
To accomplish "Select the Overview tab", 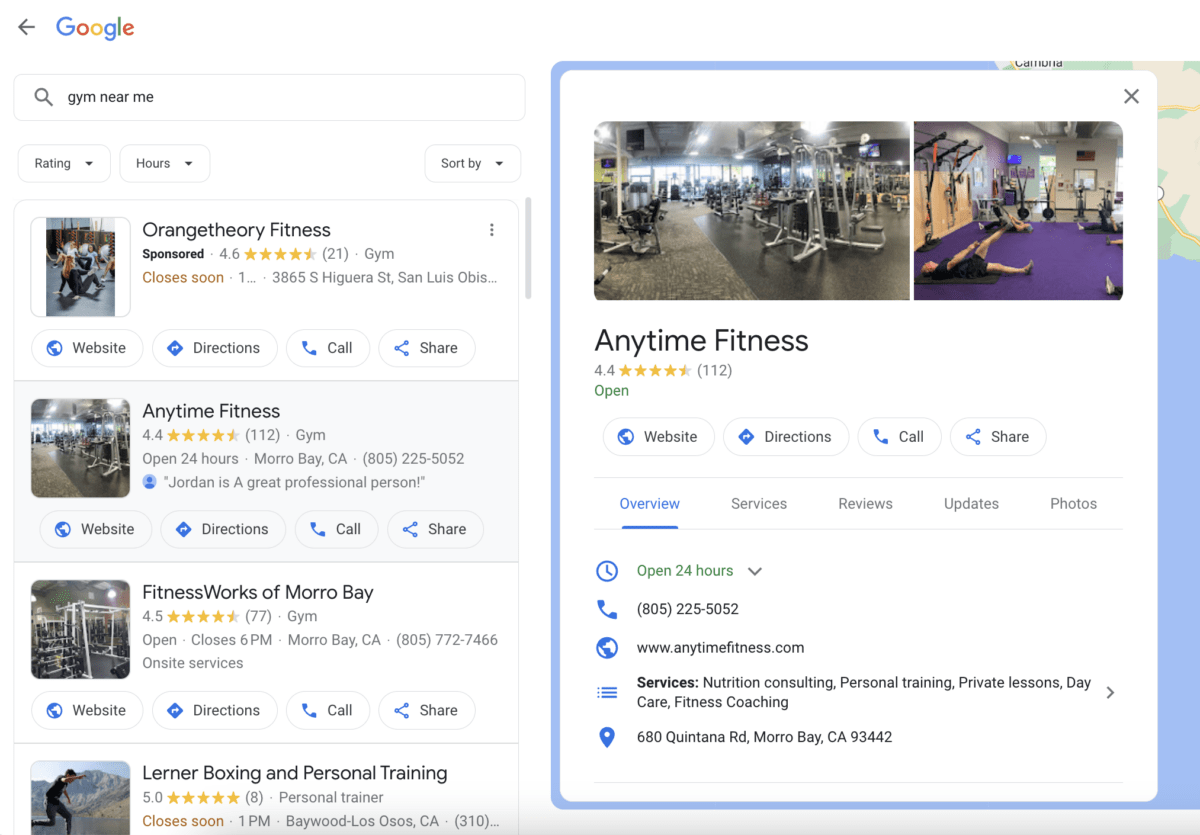I will 649,504.
